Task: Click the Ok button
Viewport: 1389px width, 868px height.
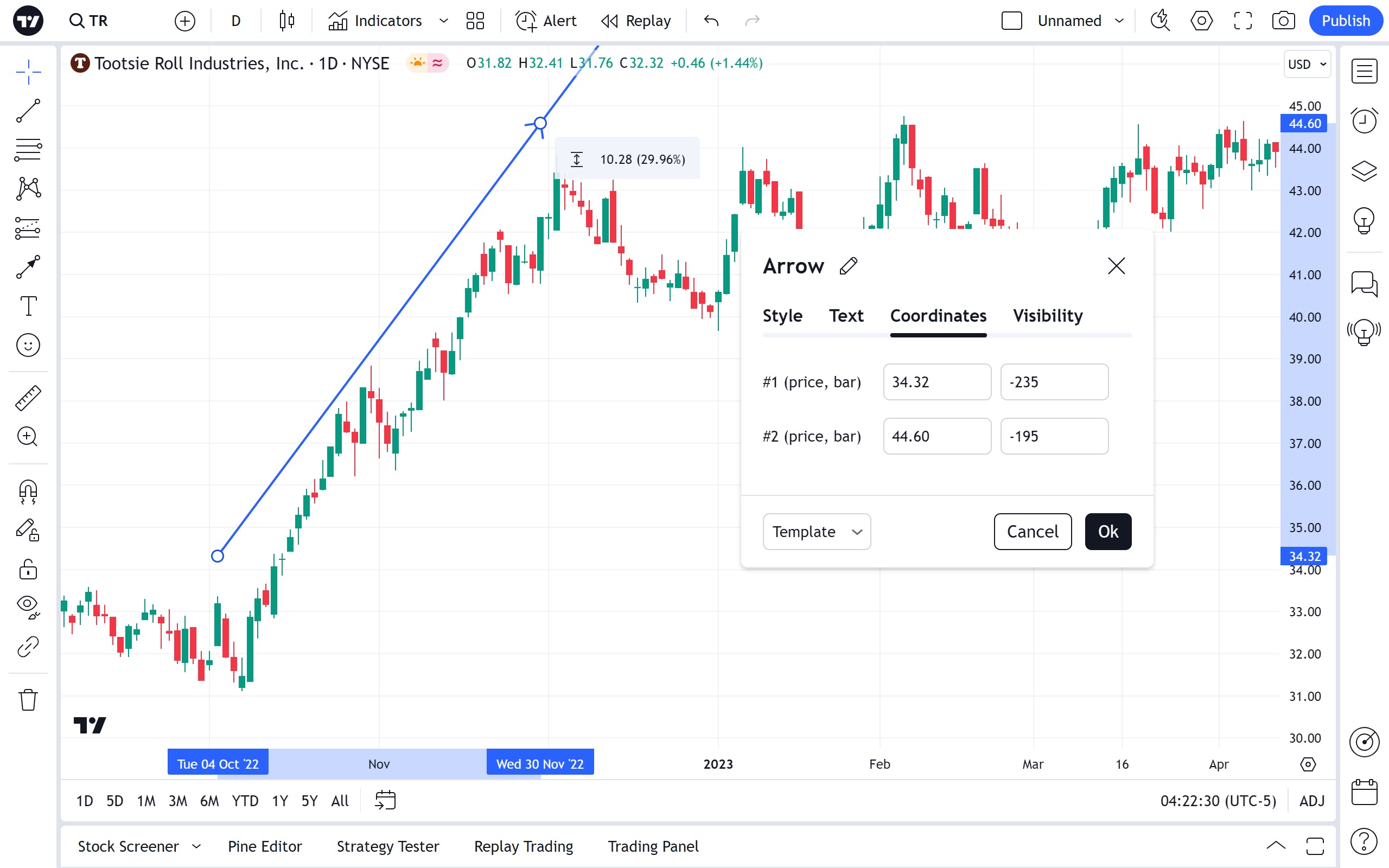Action: pos(1108,532)
